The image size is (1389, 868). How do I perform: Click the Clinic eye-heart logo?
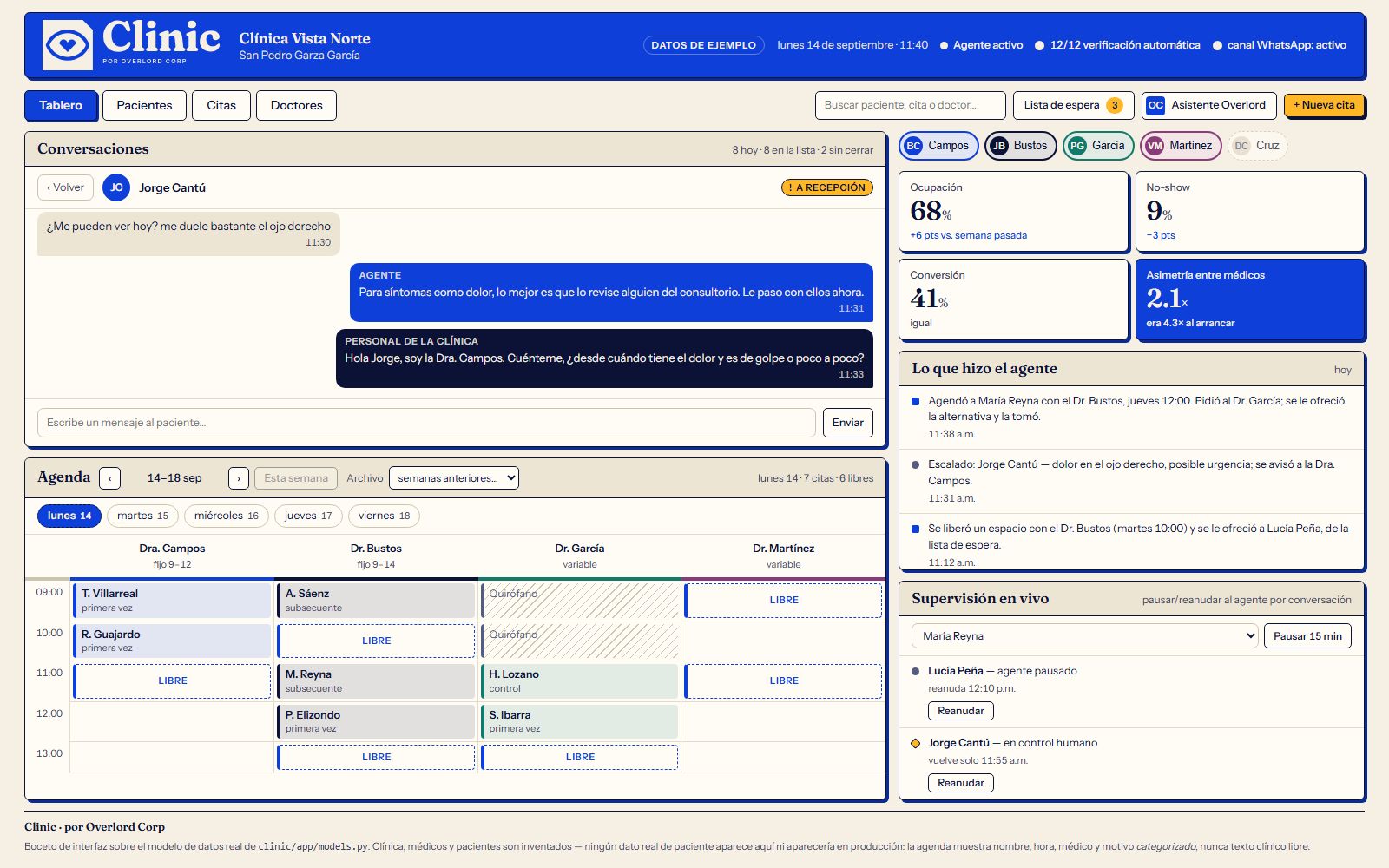[67, 45]
